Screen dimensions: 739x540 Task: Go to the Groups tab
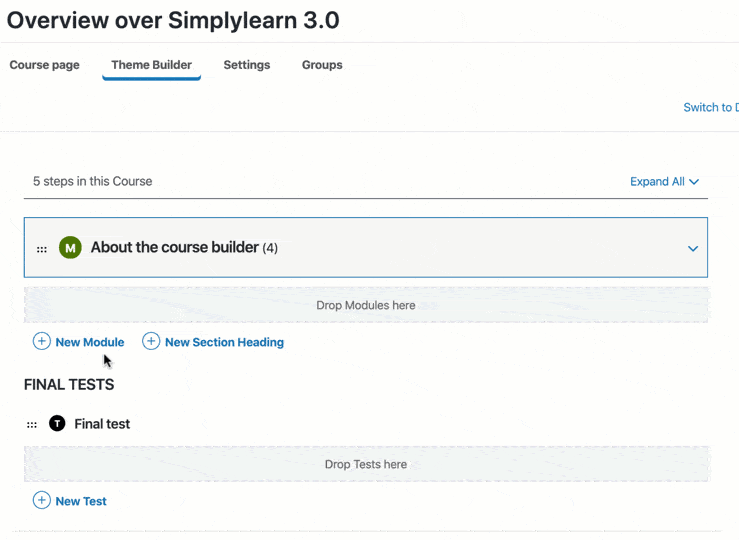(x=322, y=65)
